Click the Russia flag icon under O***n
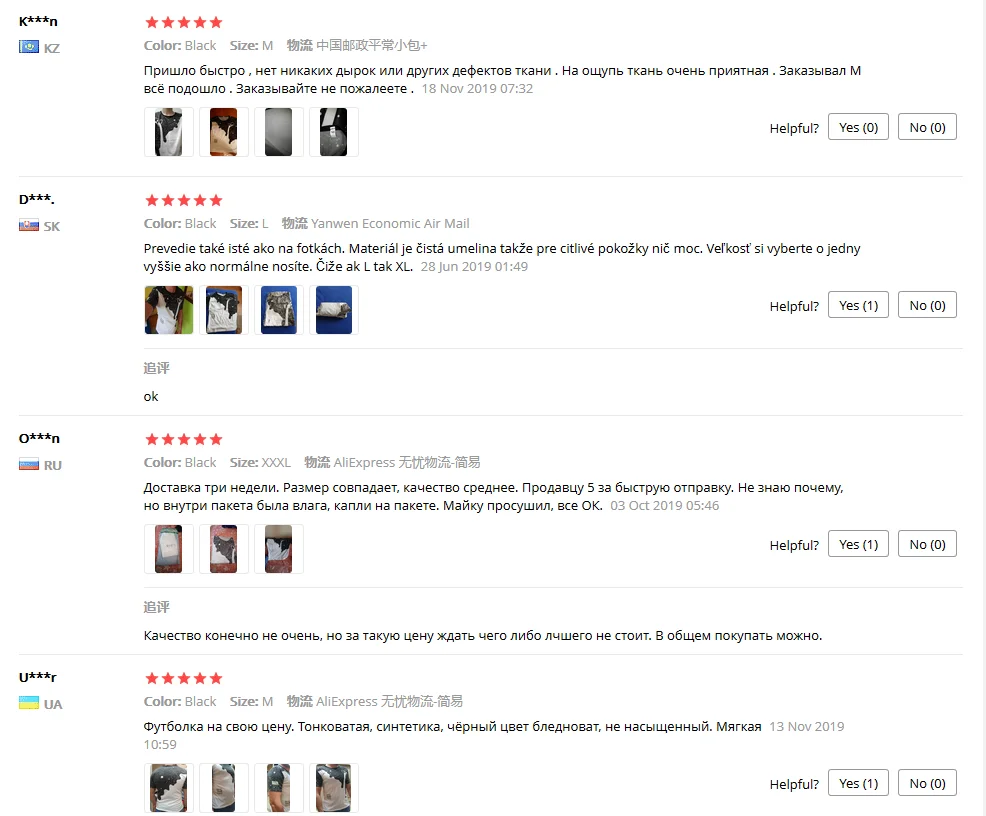 29,465
